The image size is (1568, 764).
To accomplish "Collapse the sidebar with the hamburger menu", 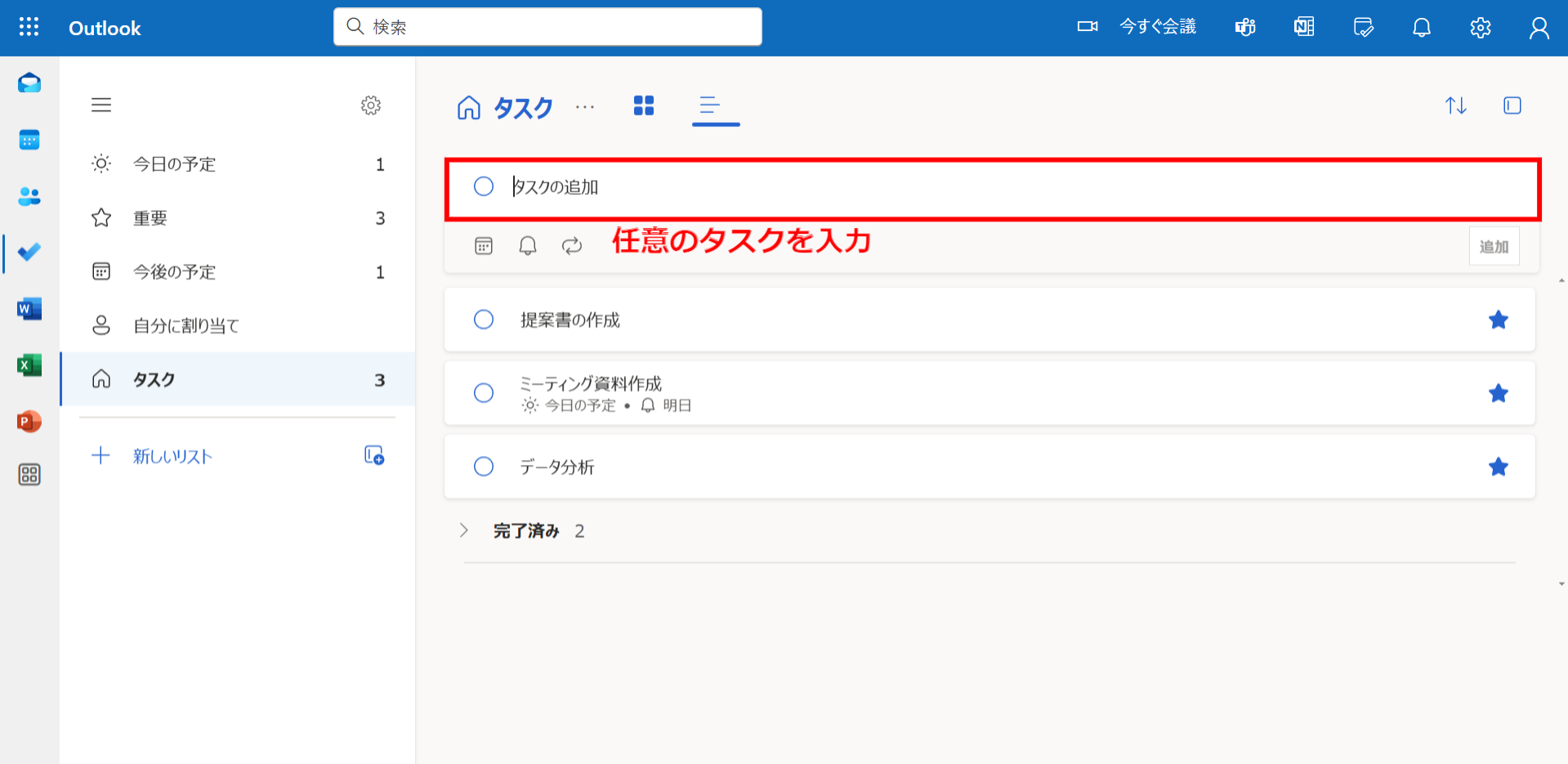I will (101, 105).
